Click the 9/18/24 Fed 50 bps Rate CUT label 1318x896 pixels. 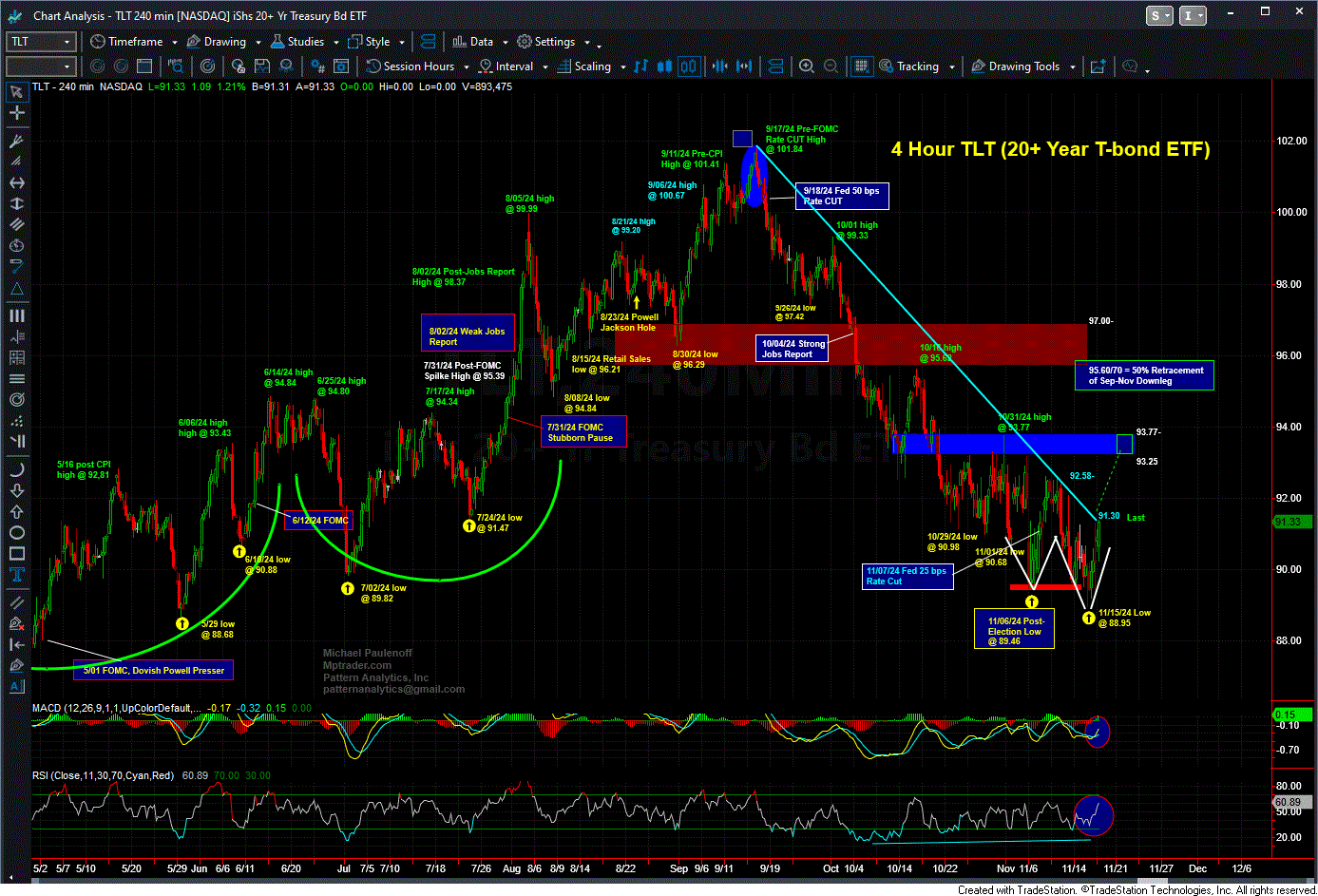(842, 196)
